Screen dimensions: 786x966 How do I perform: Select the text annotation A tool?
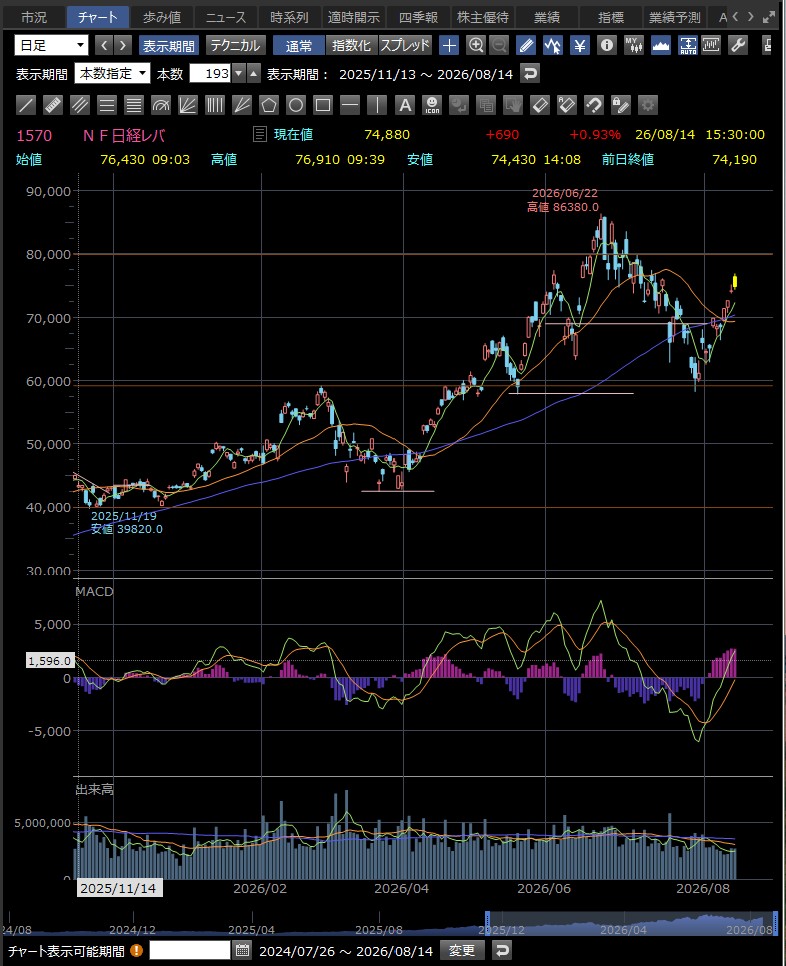click(405, 105)
